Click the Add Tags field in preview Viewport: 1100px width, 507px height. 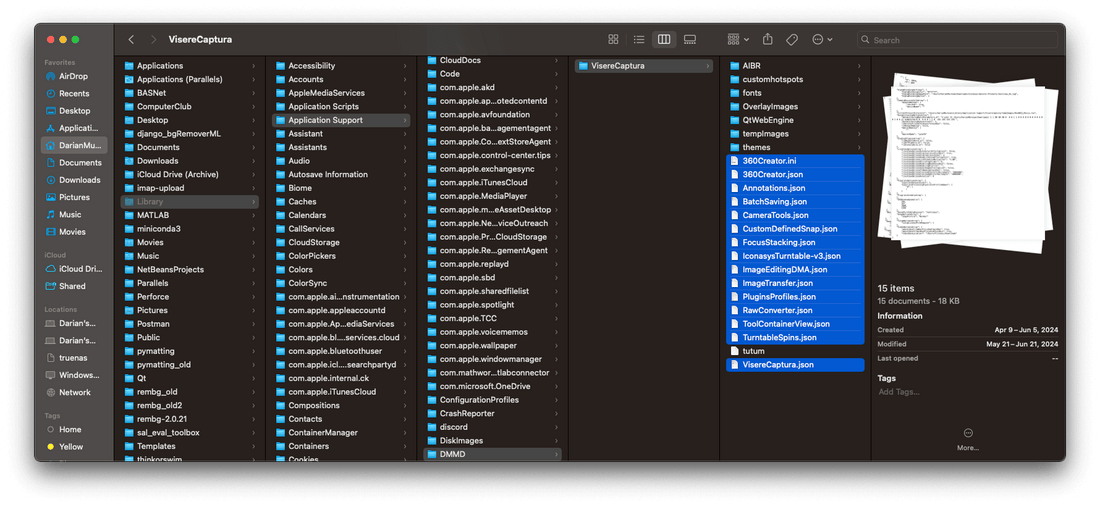click(899, 392)
